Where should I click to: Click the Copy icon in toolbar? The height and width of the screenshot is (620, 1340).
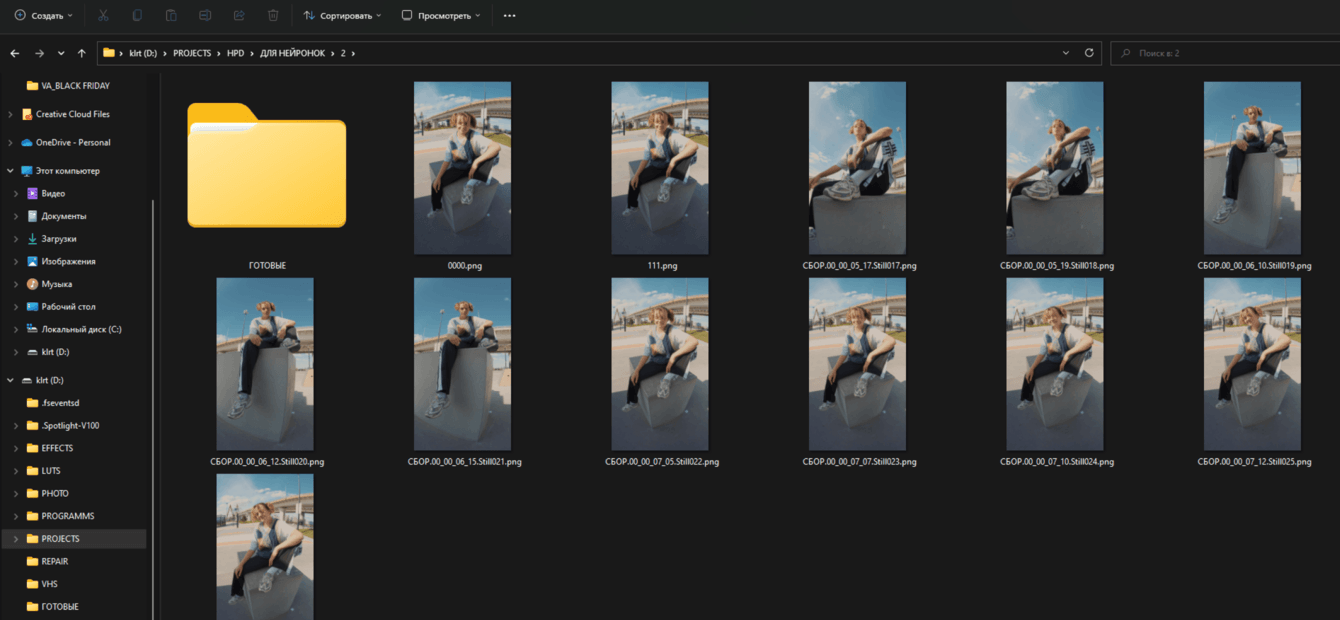(138, 16)
